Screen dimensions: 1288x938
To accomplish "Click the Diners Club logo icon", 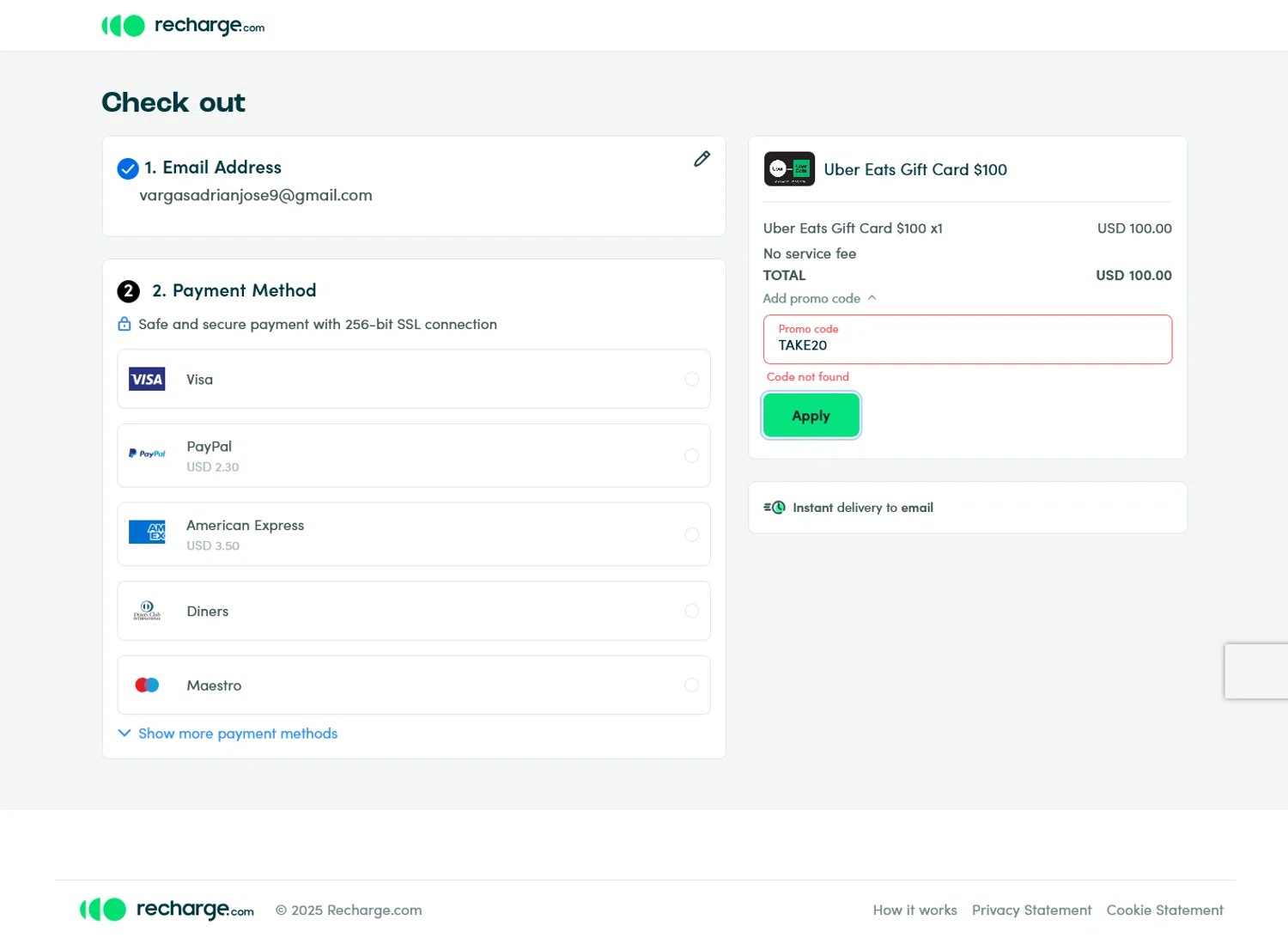I will [147, 611].
